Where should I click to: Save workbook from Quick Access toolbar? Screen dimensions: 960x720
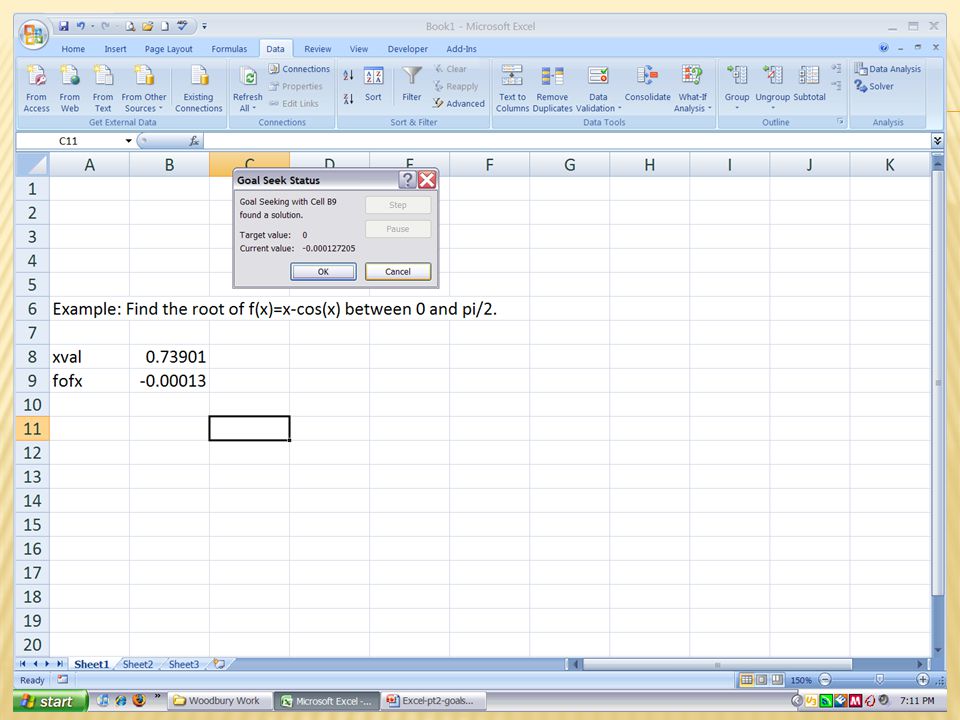[x=64, y=26]
